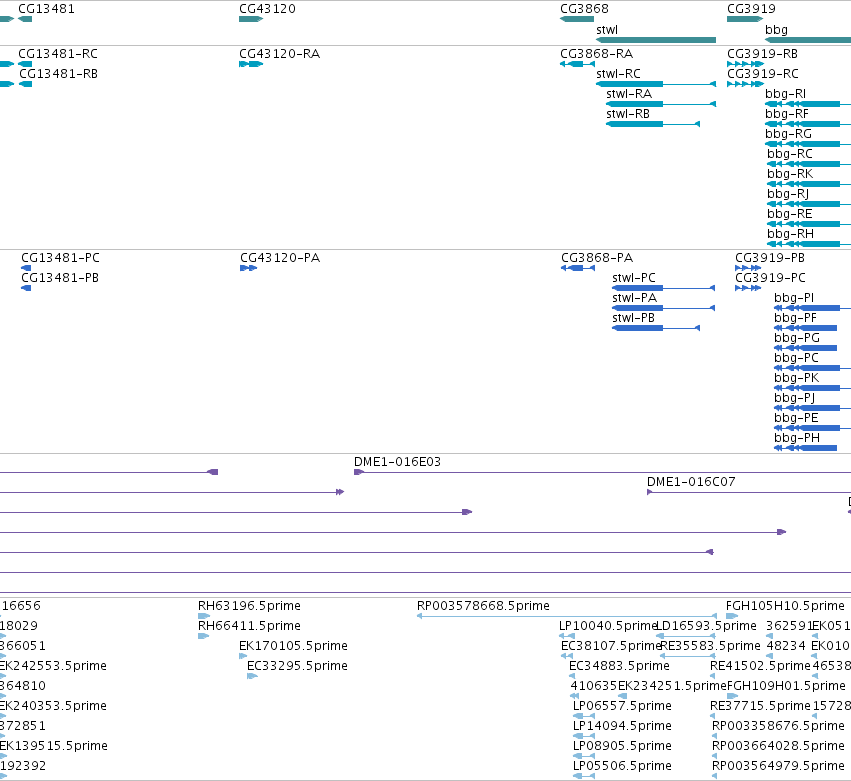Select transcript CG3919-RB
851x781 pixels.
point(745,64)
